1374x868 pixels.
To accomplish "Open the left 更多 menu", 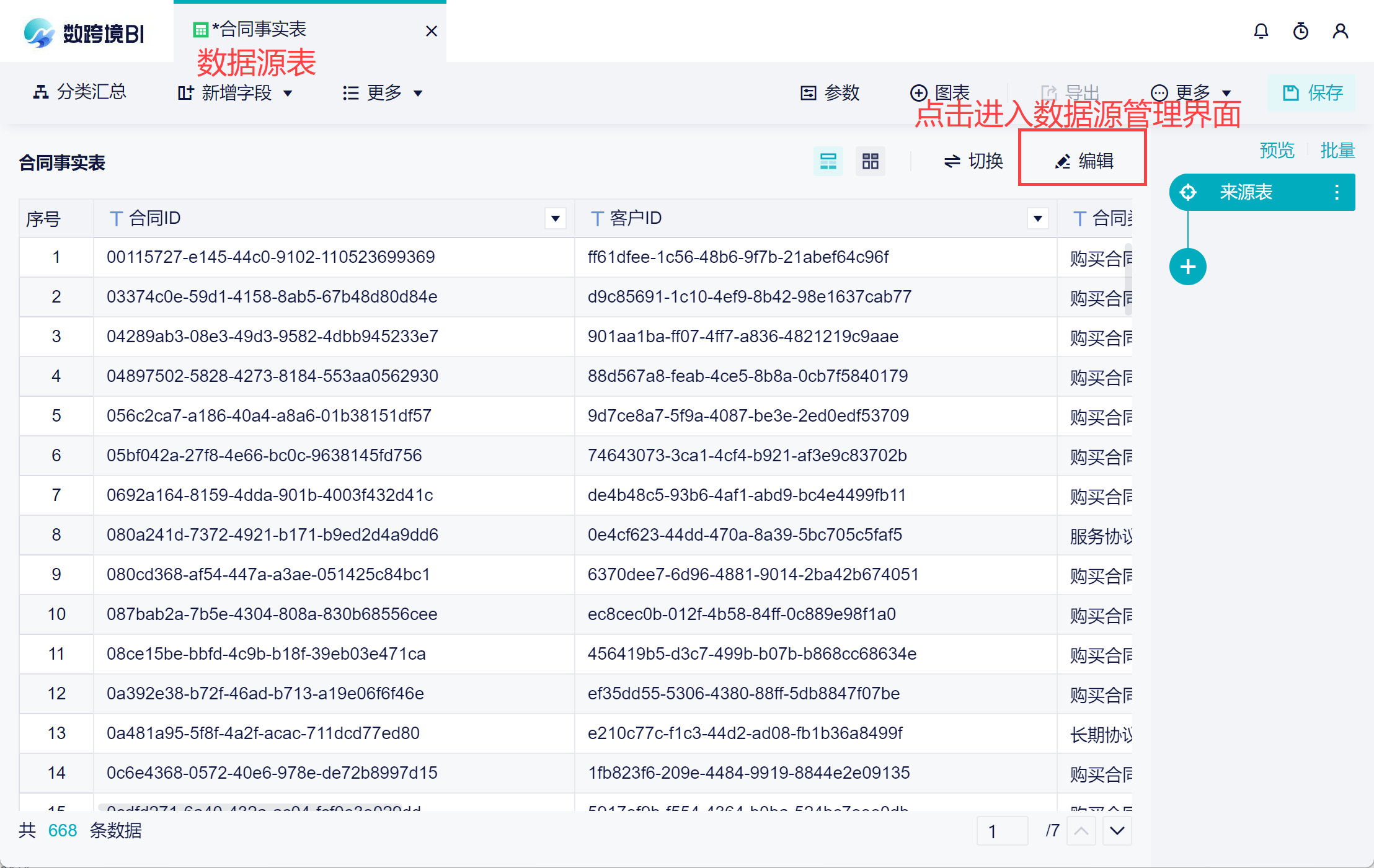I will [383, 93].
